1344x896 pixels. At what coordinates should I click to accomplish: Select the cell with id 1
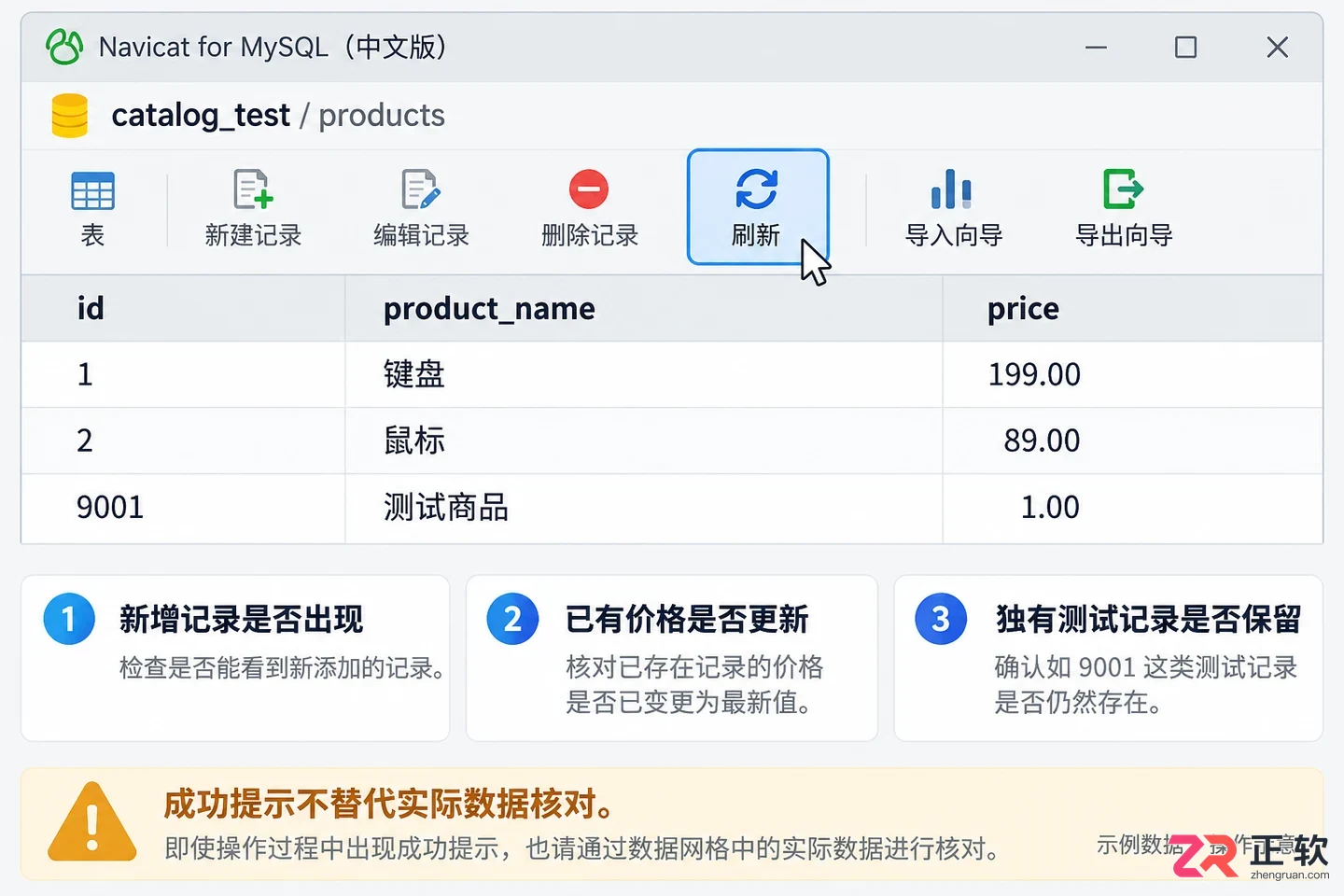pos(183,374)
